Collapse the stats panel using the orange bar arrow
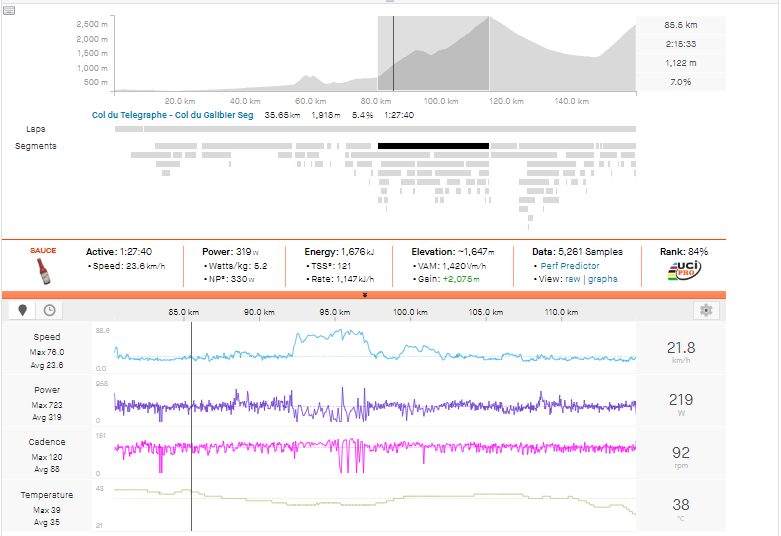 (365, 295)
